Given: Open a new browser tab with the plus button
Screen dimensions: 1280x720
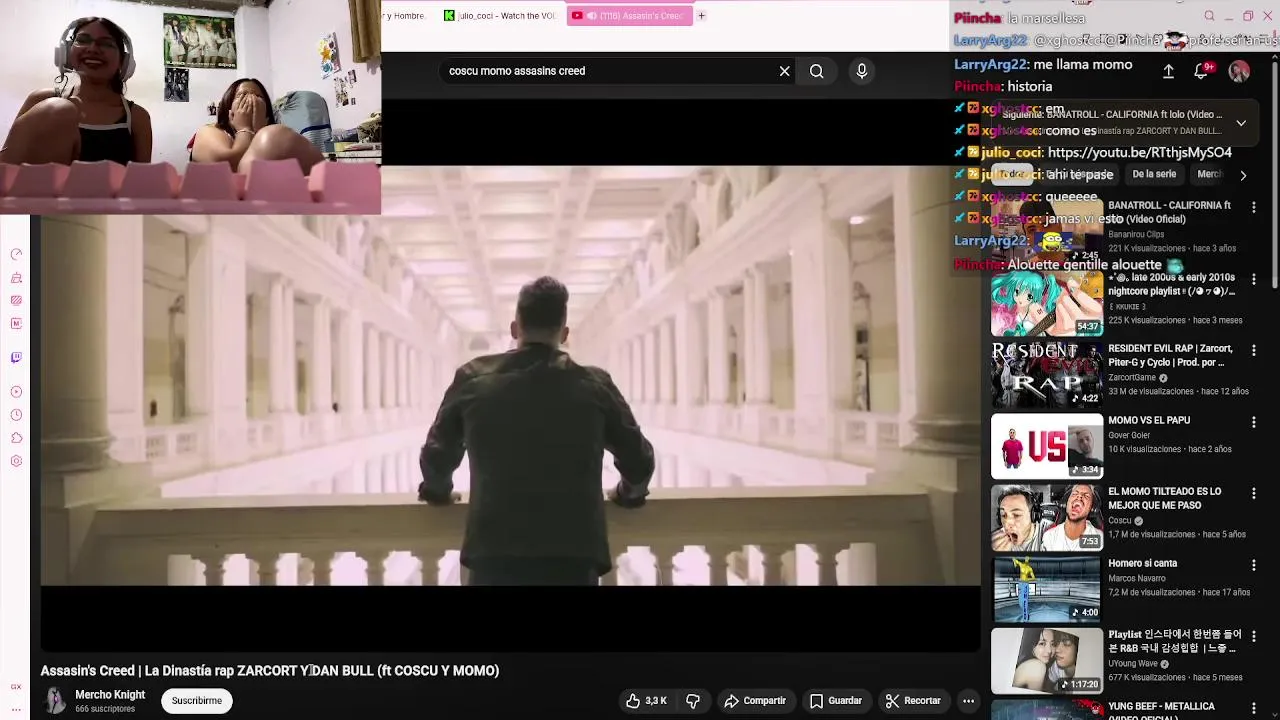Looking at the screenshot, I should pyautogui.click(x=701, y=15).
